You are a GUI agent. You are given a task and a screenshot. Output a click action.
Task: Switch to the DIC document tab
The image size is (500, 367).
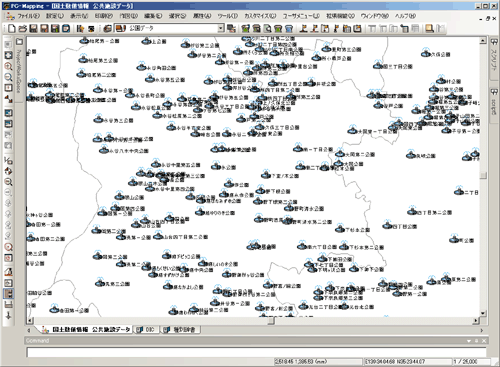[147, 330]
